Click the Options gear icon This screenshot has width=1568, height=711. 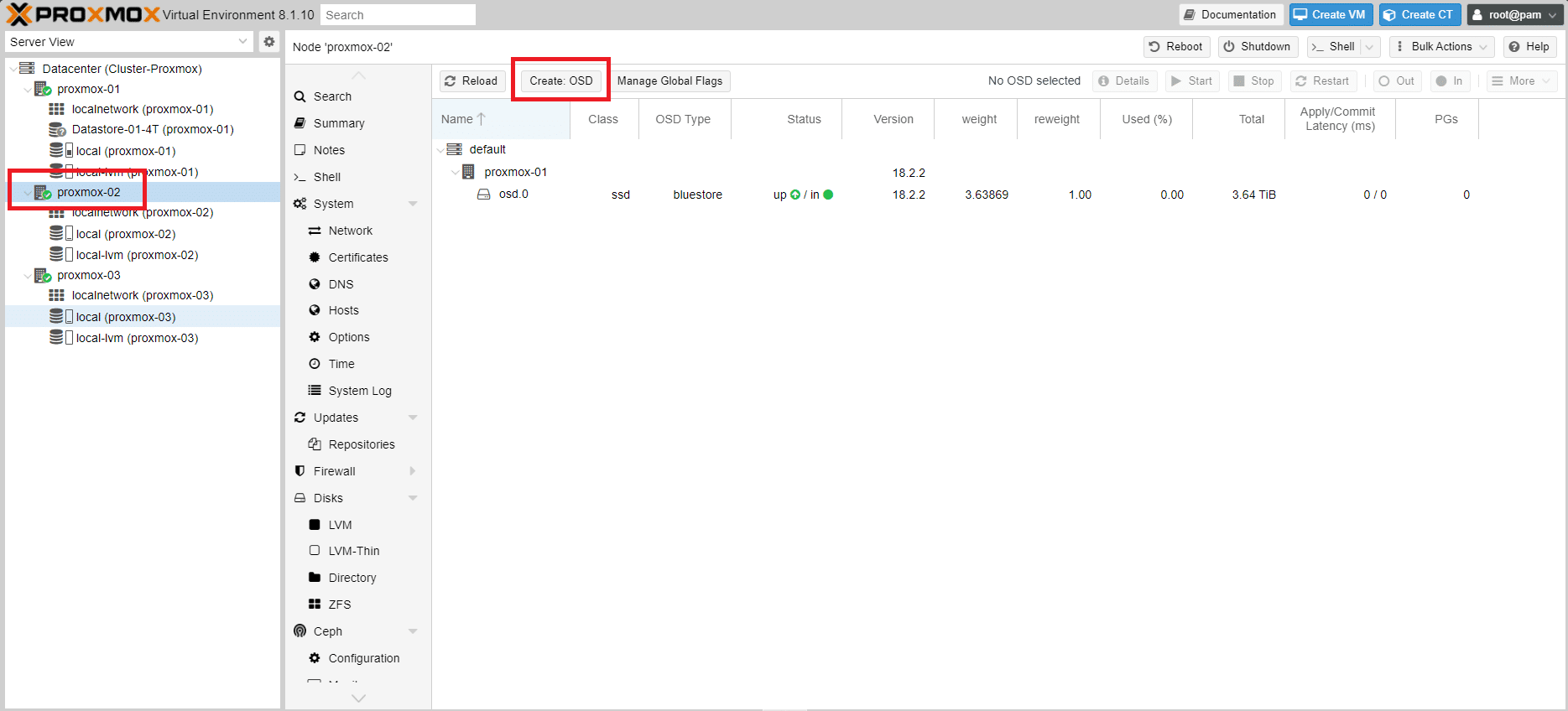[315, 337]
